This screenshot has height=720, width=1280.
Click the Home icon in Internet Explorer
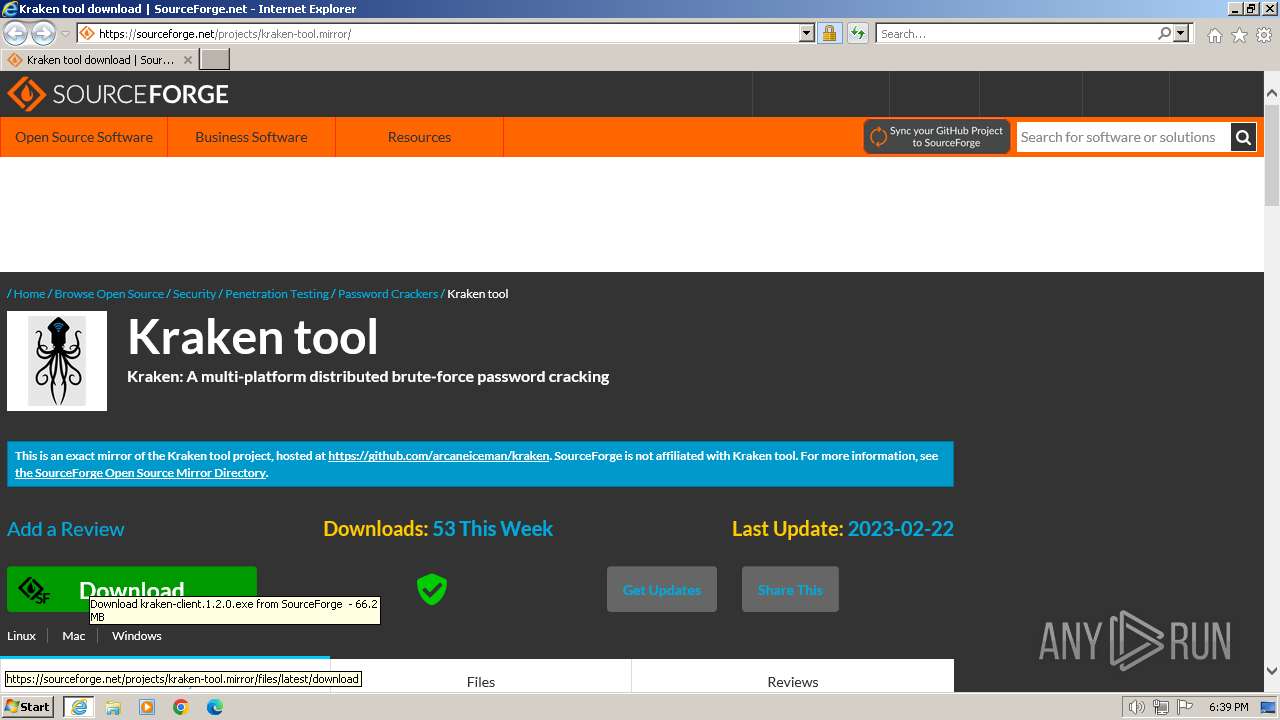click(x=1214, y=35)
